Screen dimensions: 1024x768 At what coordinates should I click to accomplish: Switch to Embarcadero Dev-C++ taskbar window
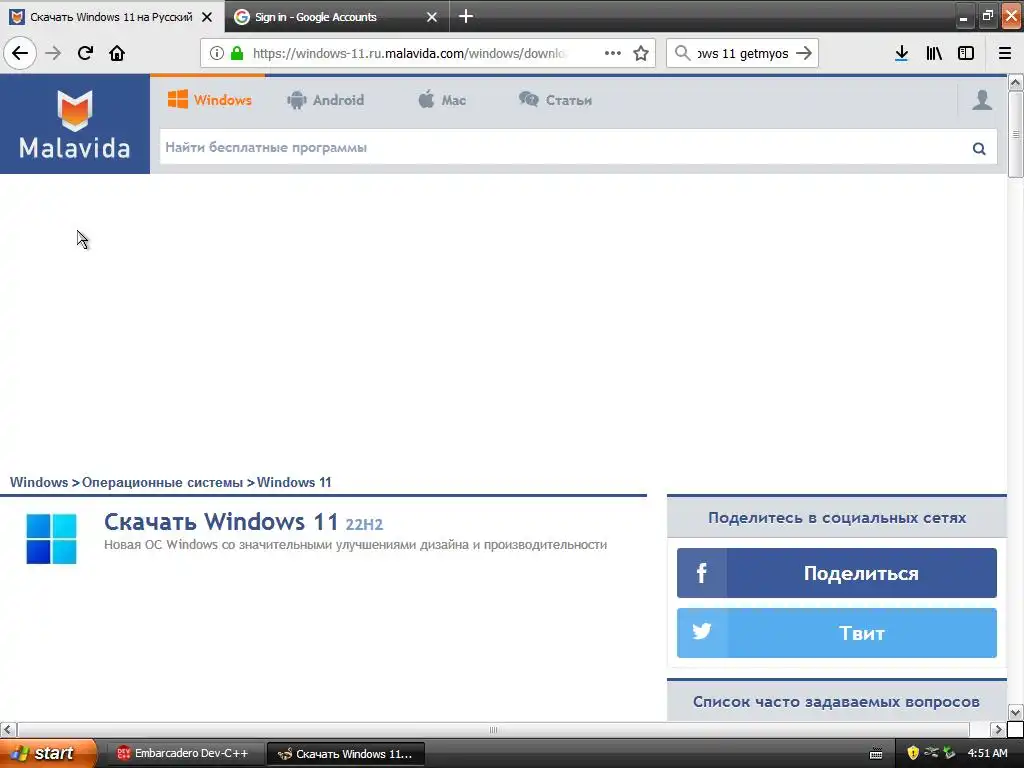click(184, 754)
